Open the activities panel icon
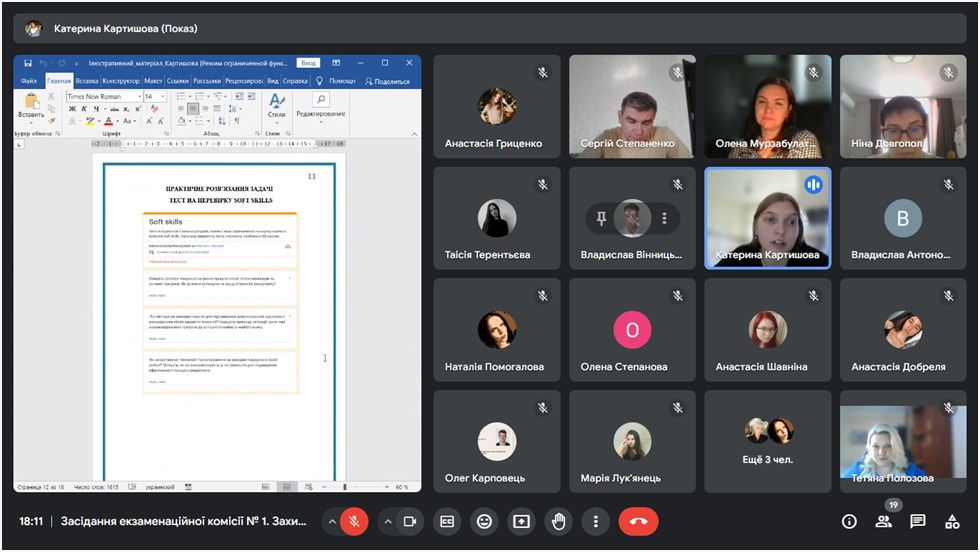Image resolution: width=980 pixels, height=552 pixels. tap(952, 521)
